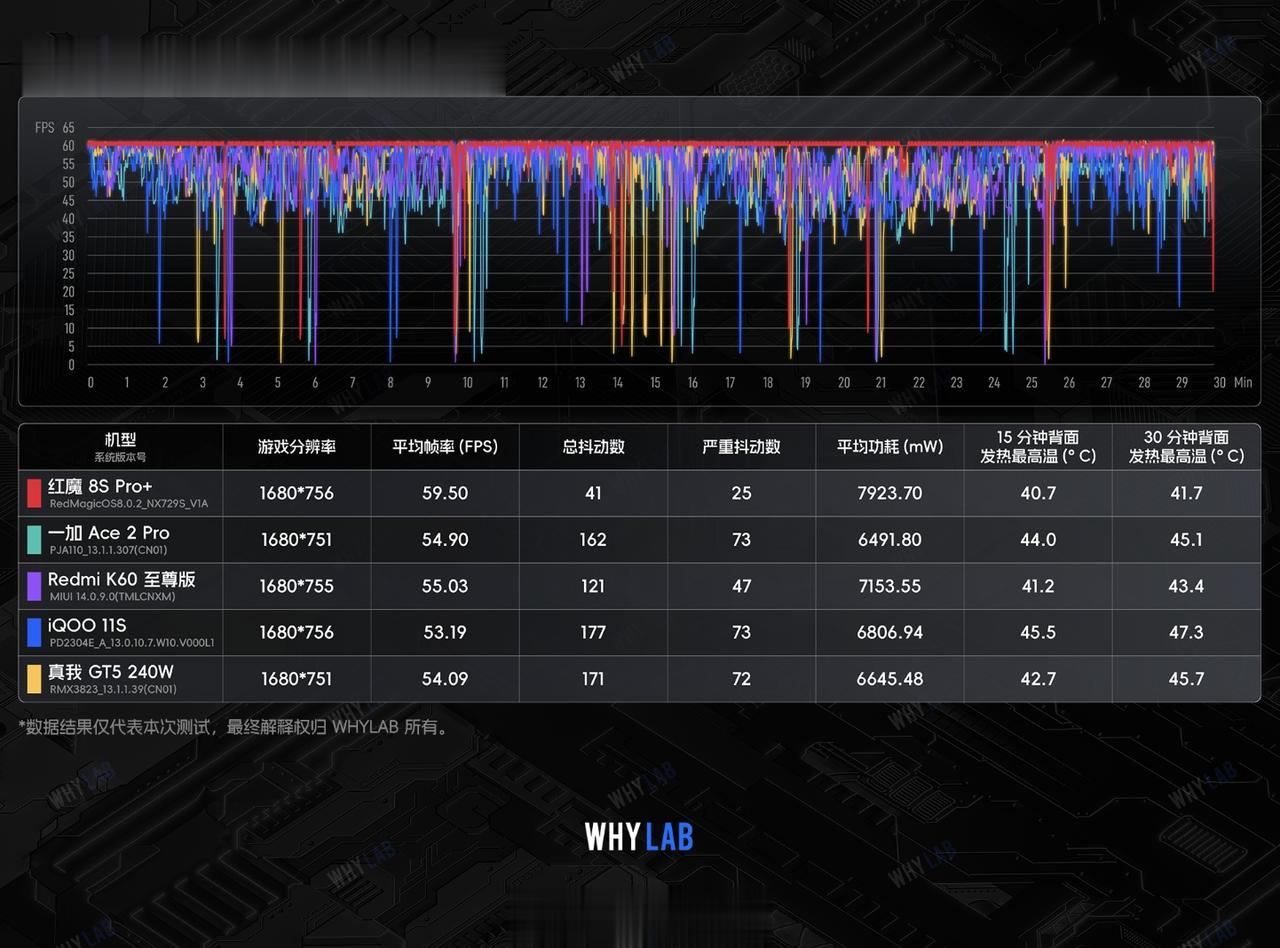Click severe jitter count 72
This screenshot has height=948, width=1280.
[x=741, y=679]
